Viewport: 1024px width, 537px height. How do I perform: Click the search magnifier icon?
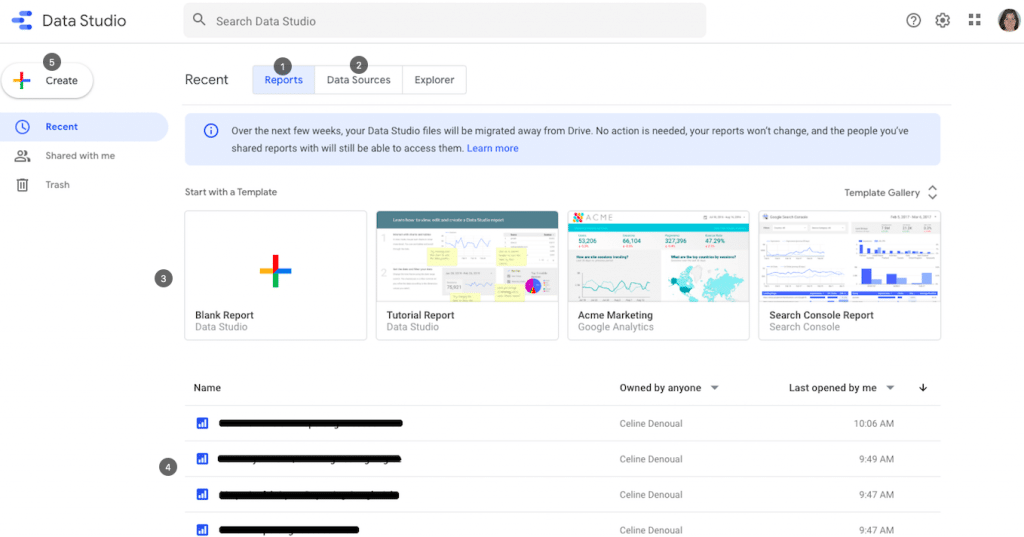coord(199,20)
